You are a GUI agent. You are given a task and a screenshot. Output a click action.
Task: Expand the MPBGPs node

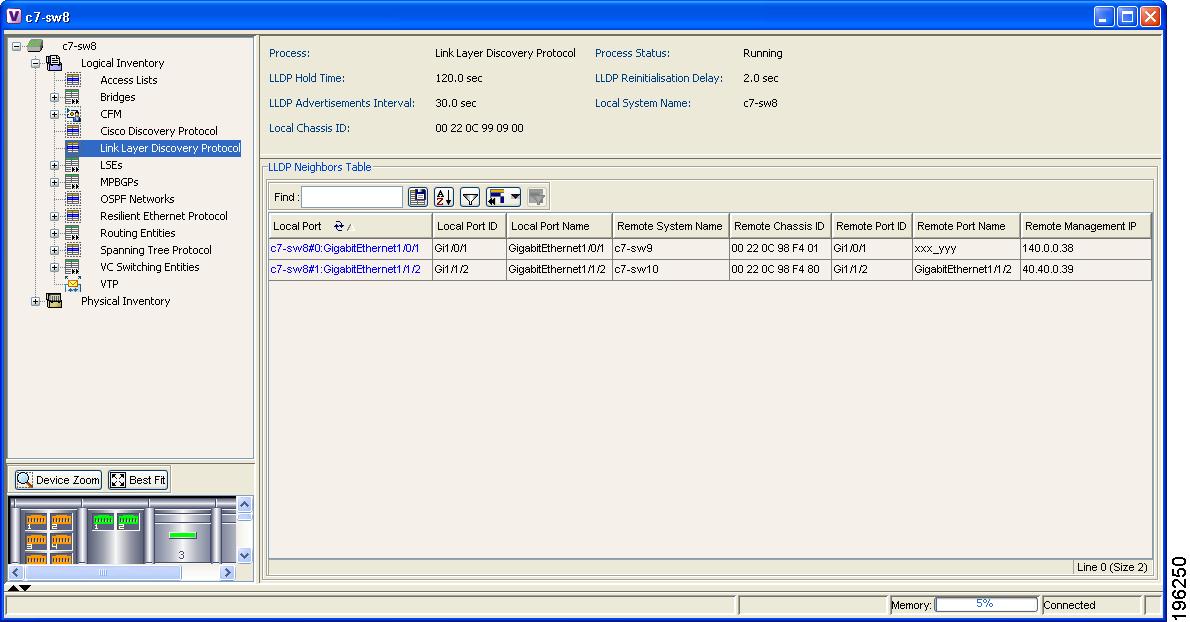[x=55, y=182]
